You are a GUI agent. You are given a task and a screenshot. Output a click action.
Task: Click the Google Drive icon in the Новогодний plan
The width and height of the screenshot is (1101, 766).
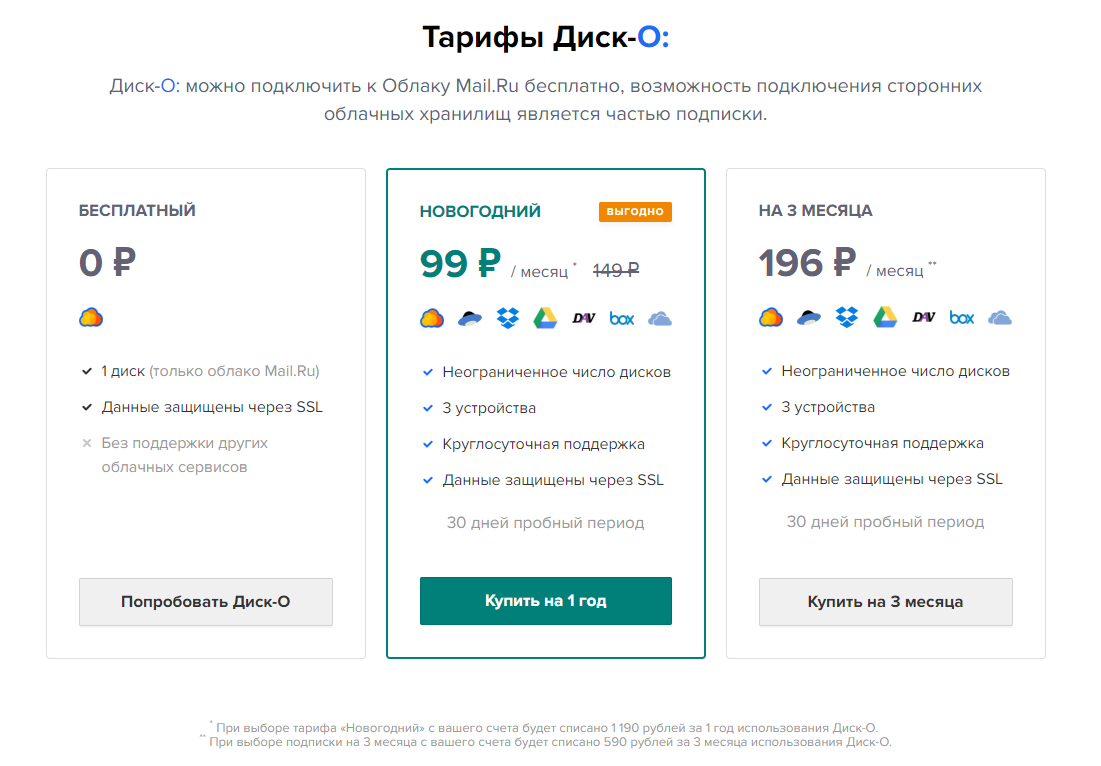pos(545,319)
